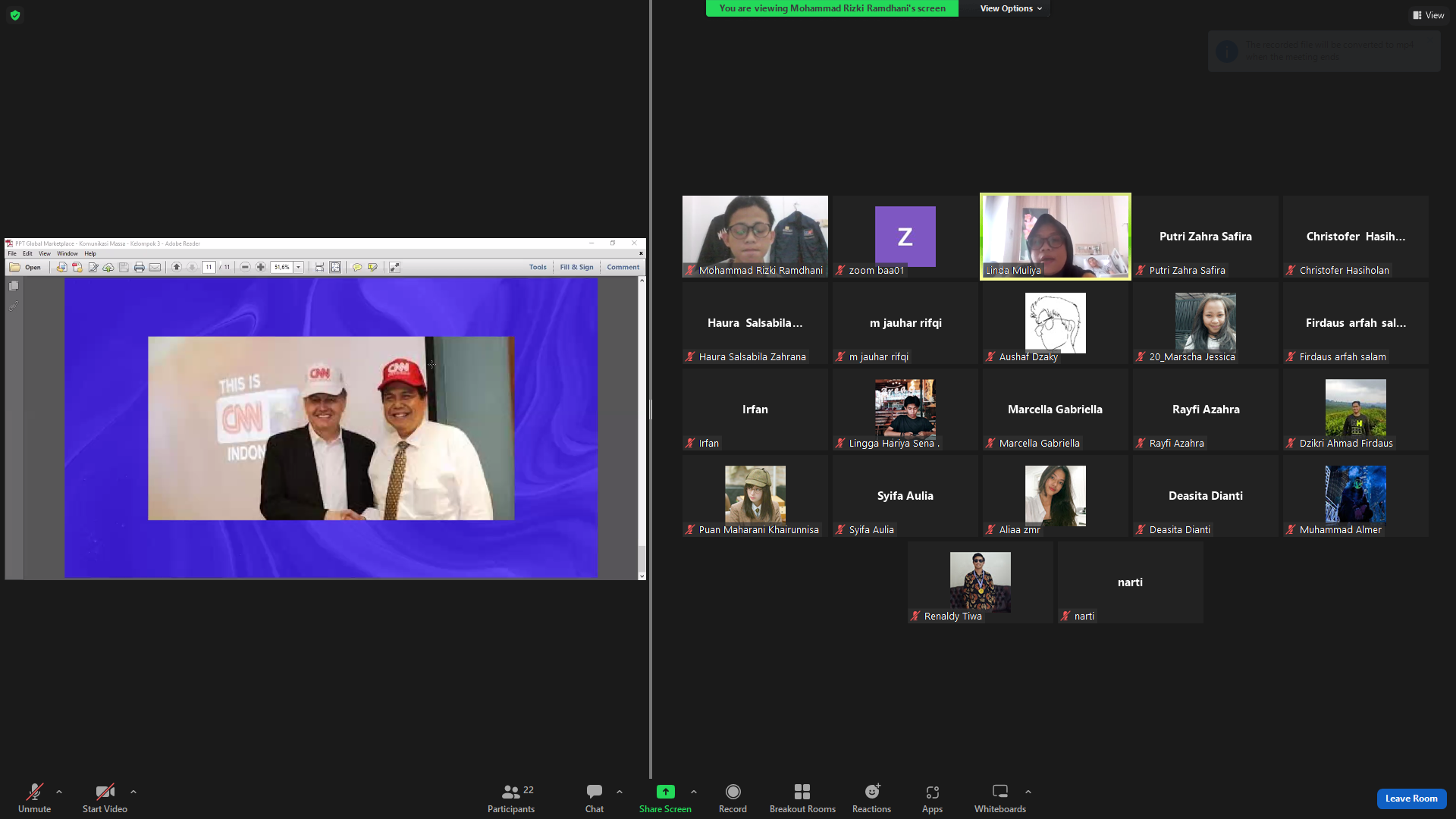Open the View menu in Adobe Reader
Screen dimensions: 1456x819
[45, 253]
